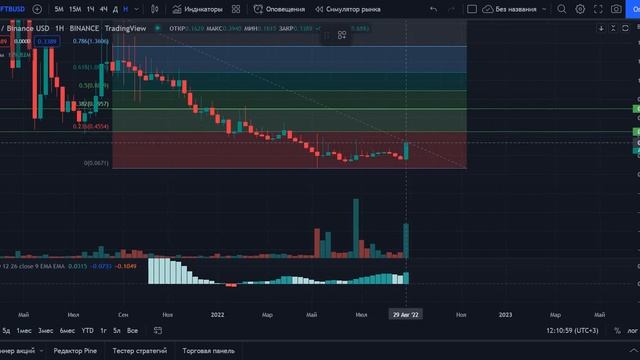Click the MACD value -0.1049
The width and height of the screenshot is (640, 360).
[126, 266]
